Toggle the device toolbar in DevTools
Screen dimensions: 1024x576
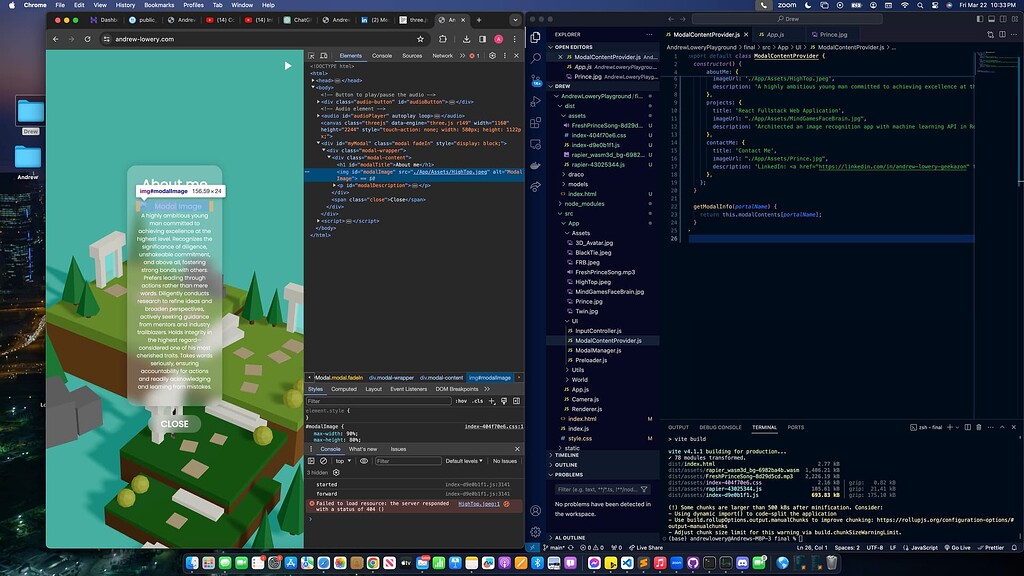pos(324,57)
